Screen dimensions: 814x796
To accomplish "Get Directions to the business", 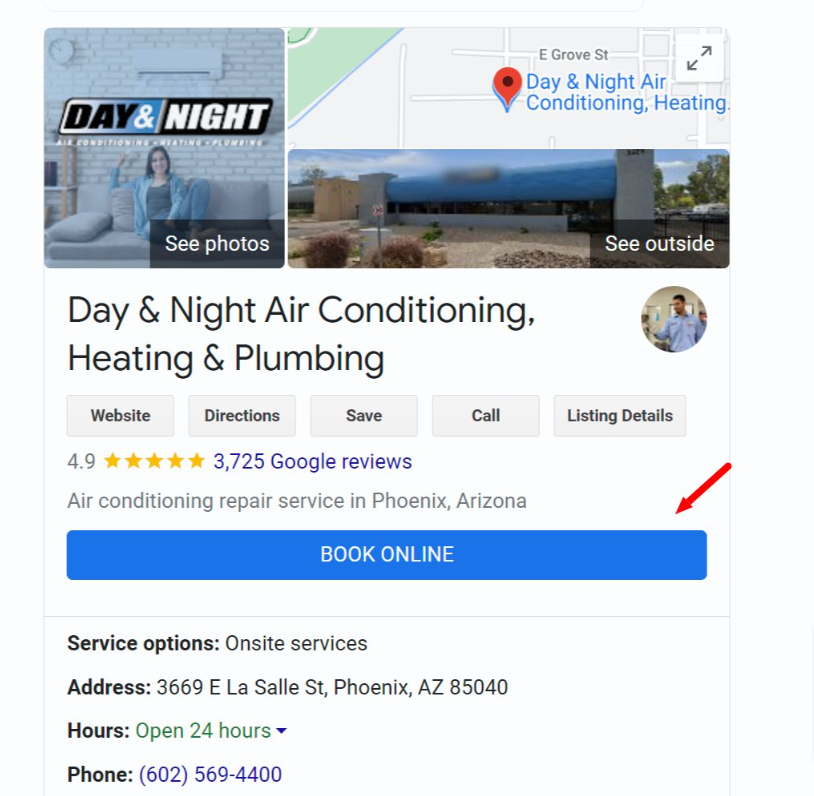I will (242, 416).
